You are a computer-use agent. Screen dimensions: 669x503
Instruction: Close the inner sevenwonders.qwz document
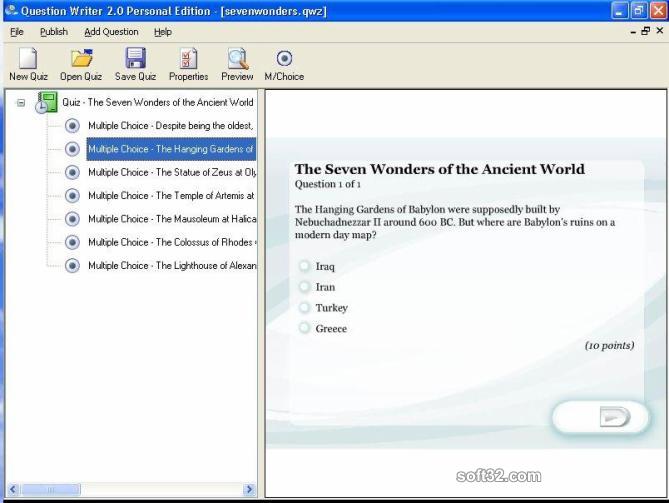tap(660, 30)
